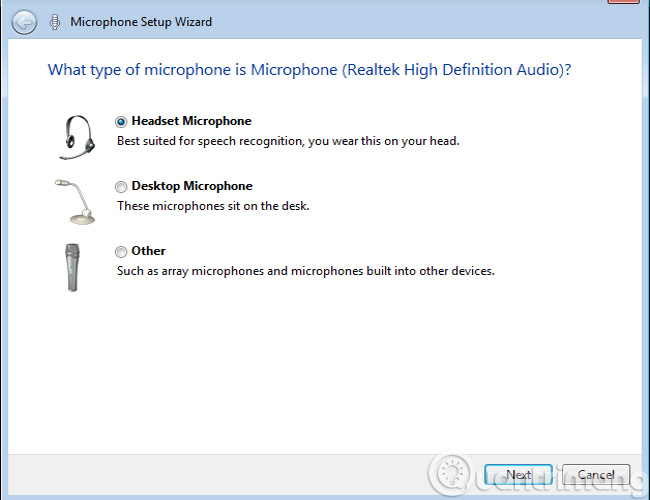The height and width of the screenshot is (500, 650).
Task: Select the Headset Microphone radio button
Action: coord(121,122)
